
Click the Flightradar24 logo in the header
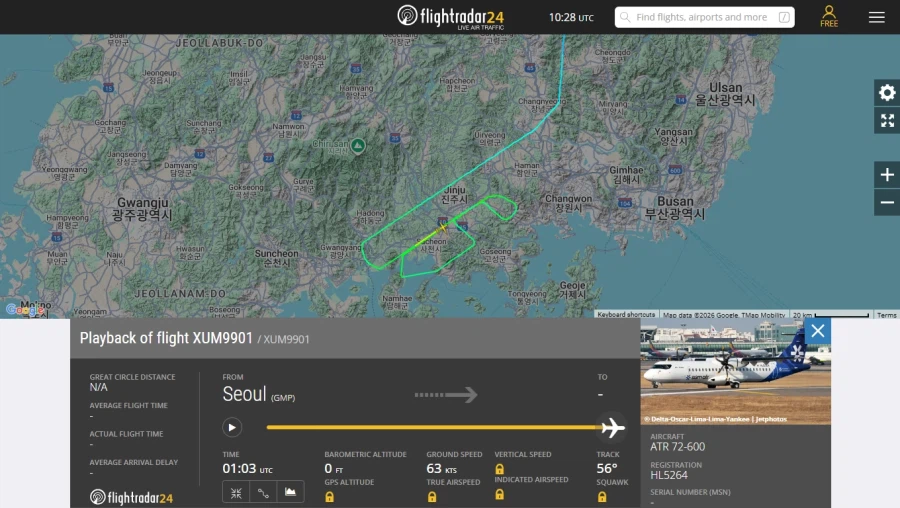(450, 17)
